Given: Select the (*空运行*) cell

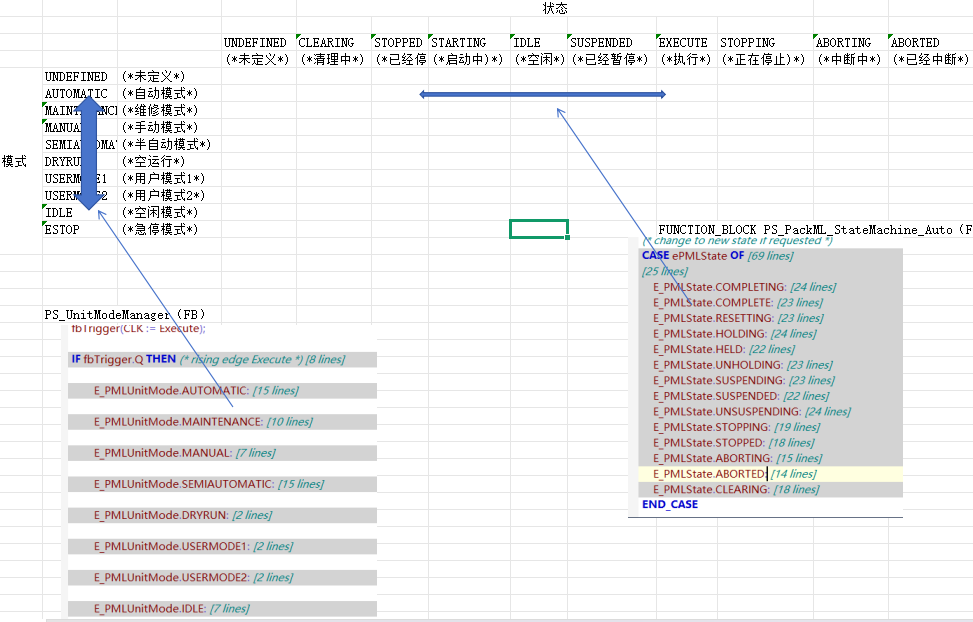Looking at the screenshot, I should pos(169,161).
